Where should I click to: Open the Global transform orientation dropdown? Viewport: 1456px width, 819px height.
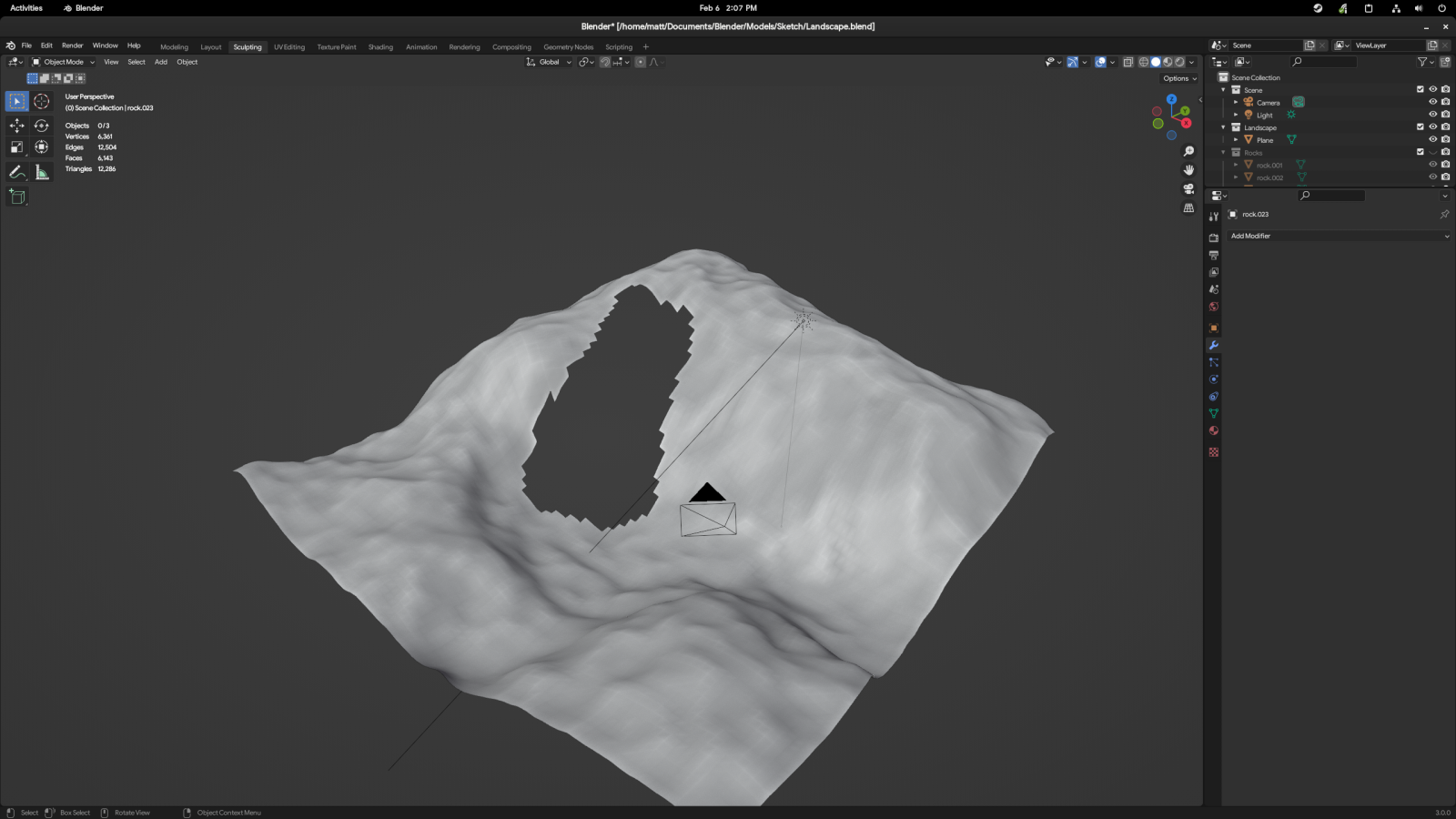(549, 62)
